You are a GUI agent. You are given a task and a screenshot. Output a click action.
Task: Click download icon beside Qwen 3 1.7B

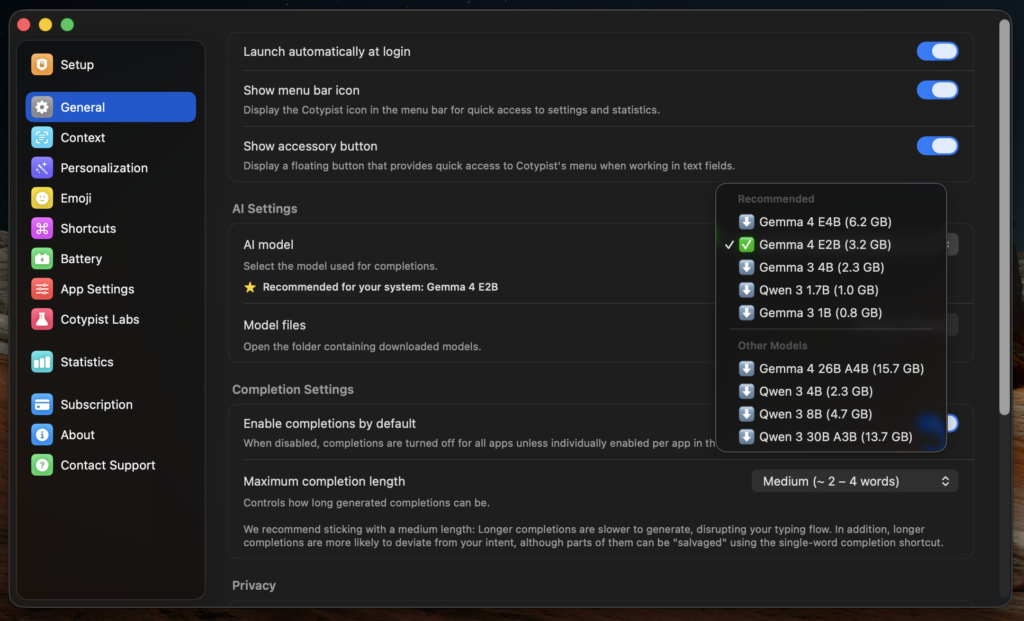pos(746,290)
